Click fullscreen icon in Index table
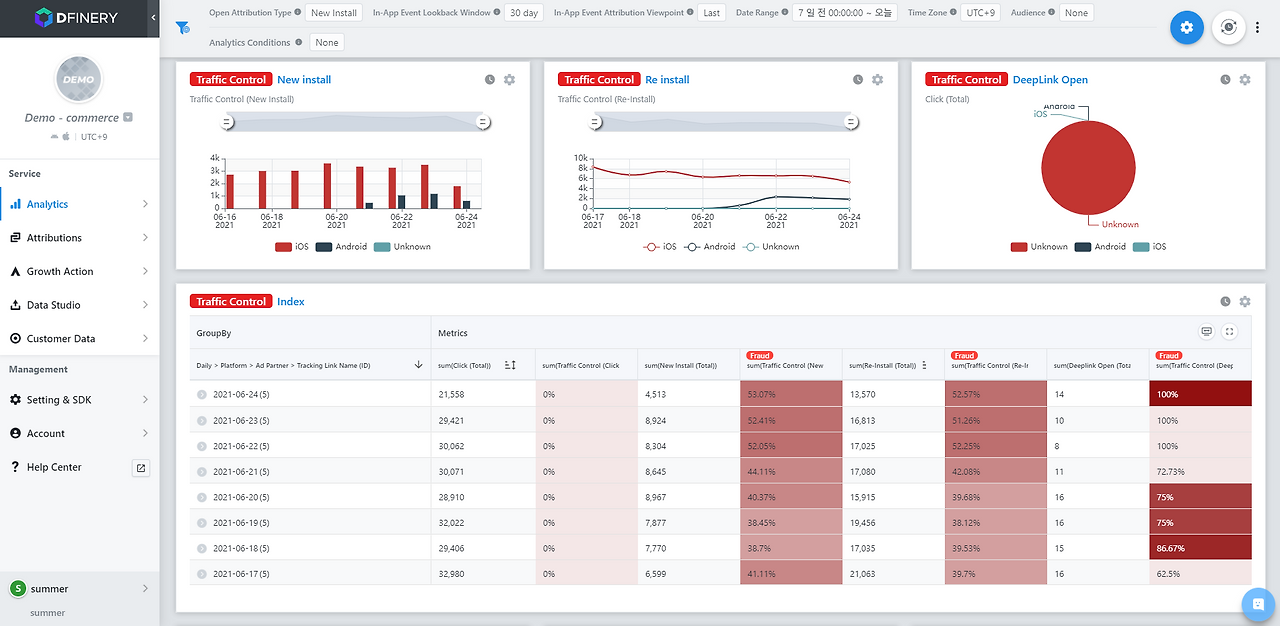1280x626 pixels. click(1230, 332)
